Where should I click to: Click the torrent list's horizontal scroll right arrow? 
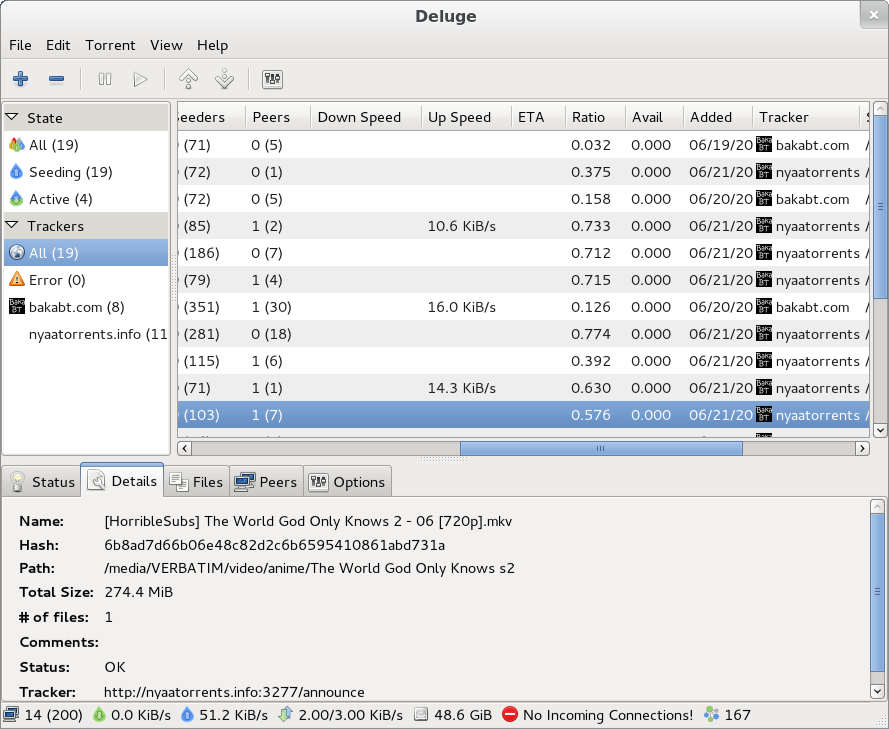point(862,448)
